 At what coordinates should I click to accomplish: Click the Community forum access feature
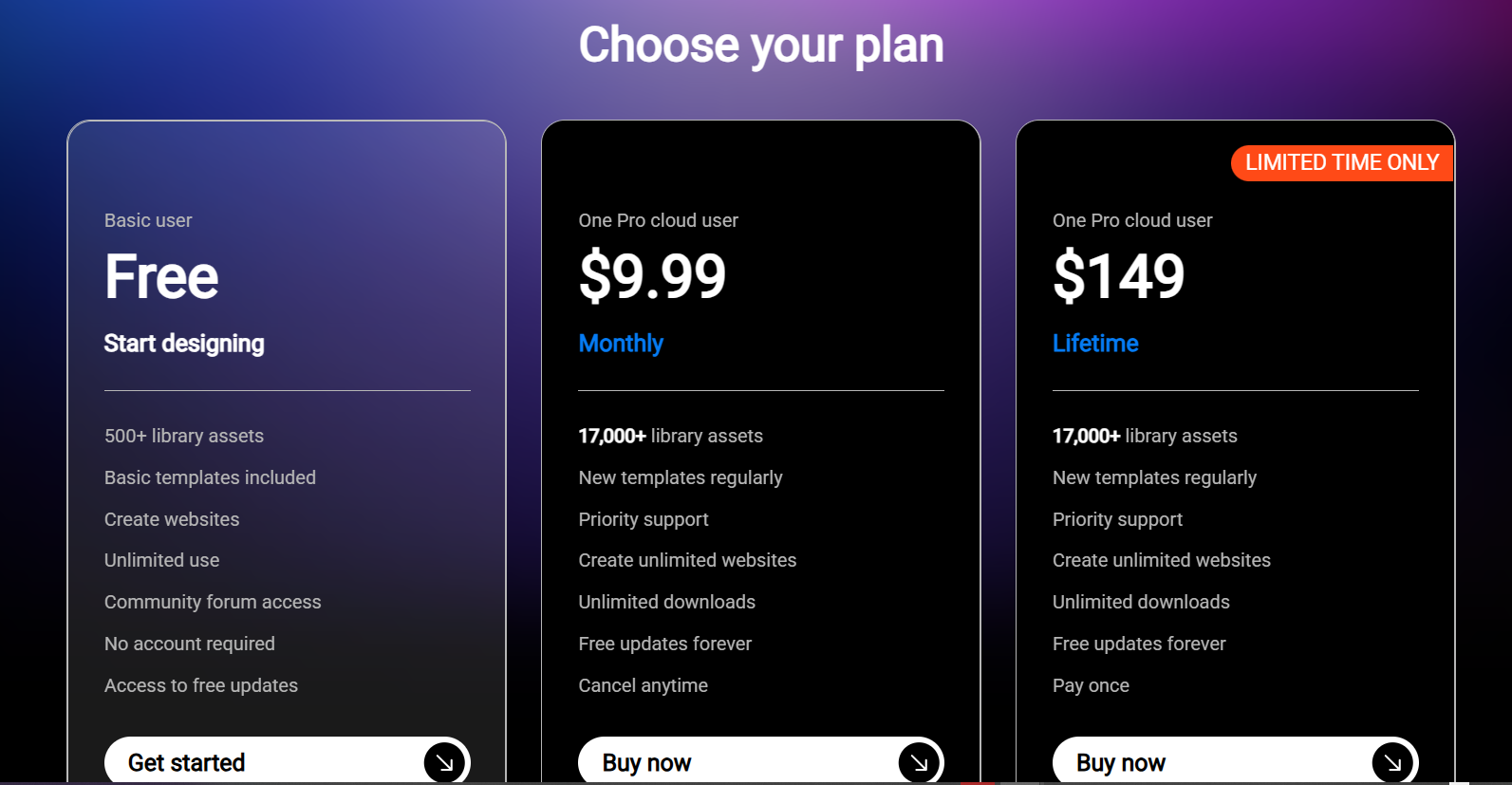tap(213, 602)
